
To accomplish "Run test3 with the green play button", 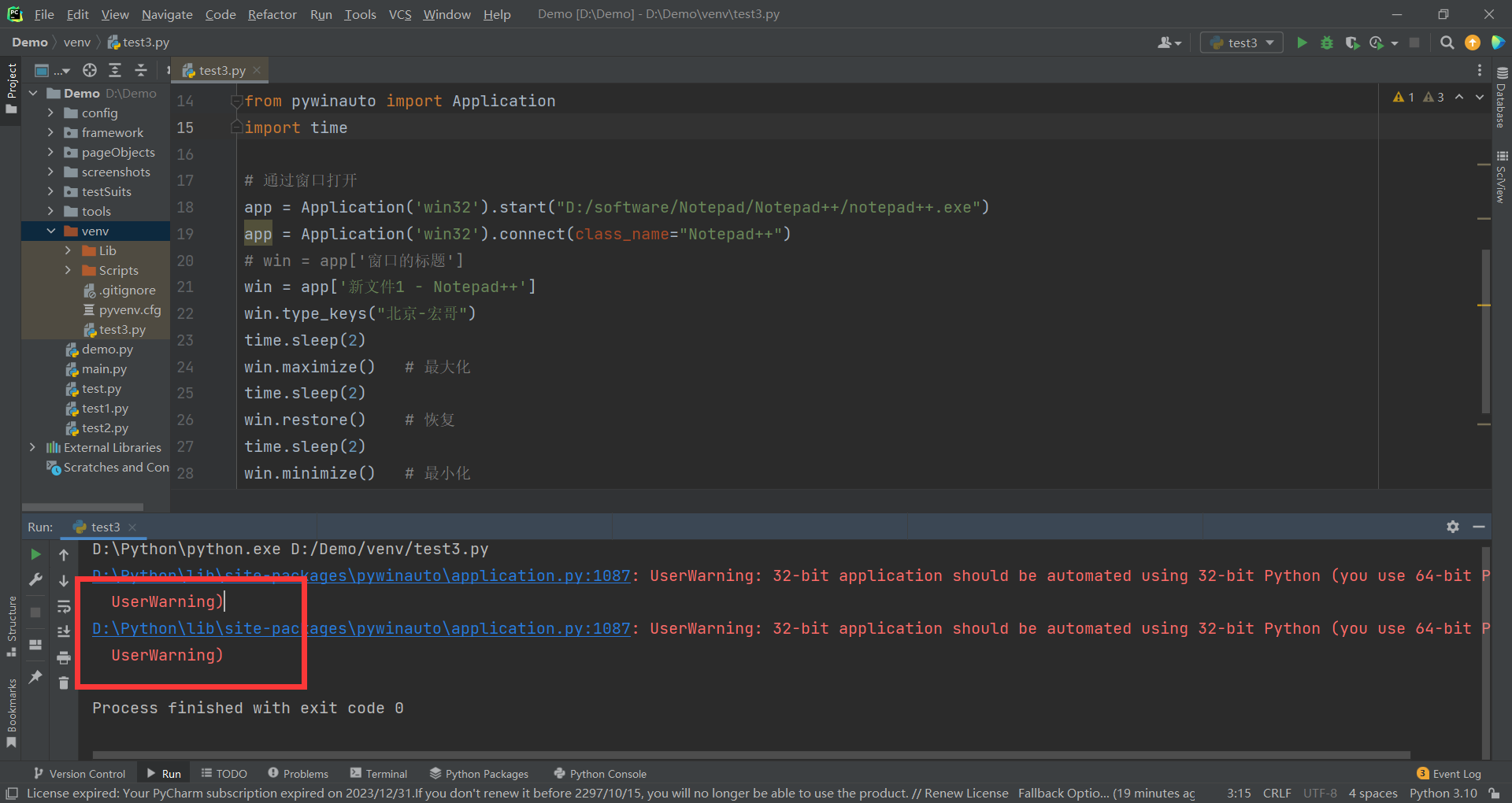I will (x=1302, y=43).
